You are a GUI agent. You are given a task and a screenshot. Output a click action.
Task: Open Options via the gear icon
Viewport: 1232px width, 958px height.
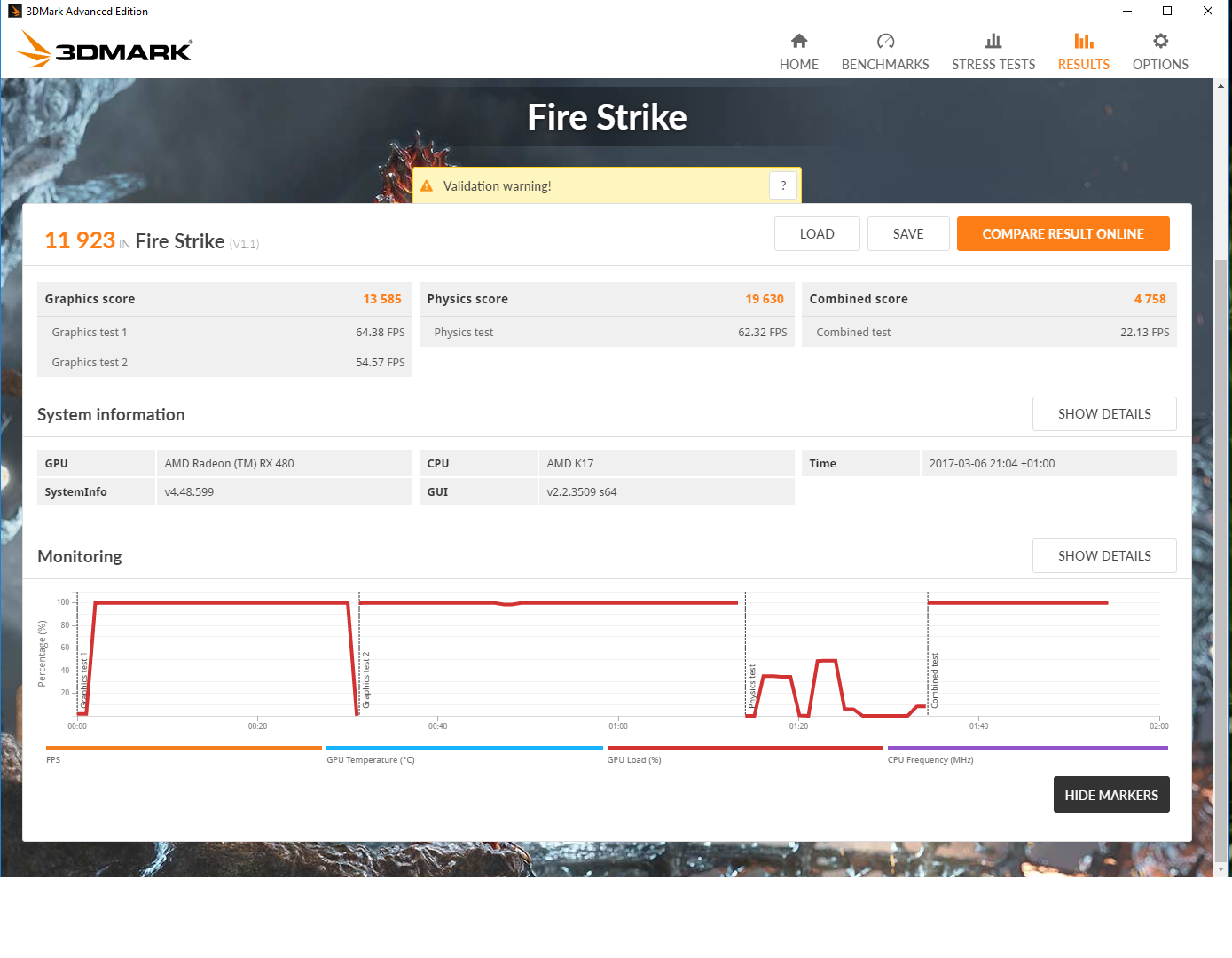pos(1160,41)
